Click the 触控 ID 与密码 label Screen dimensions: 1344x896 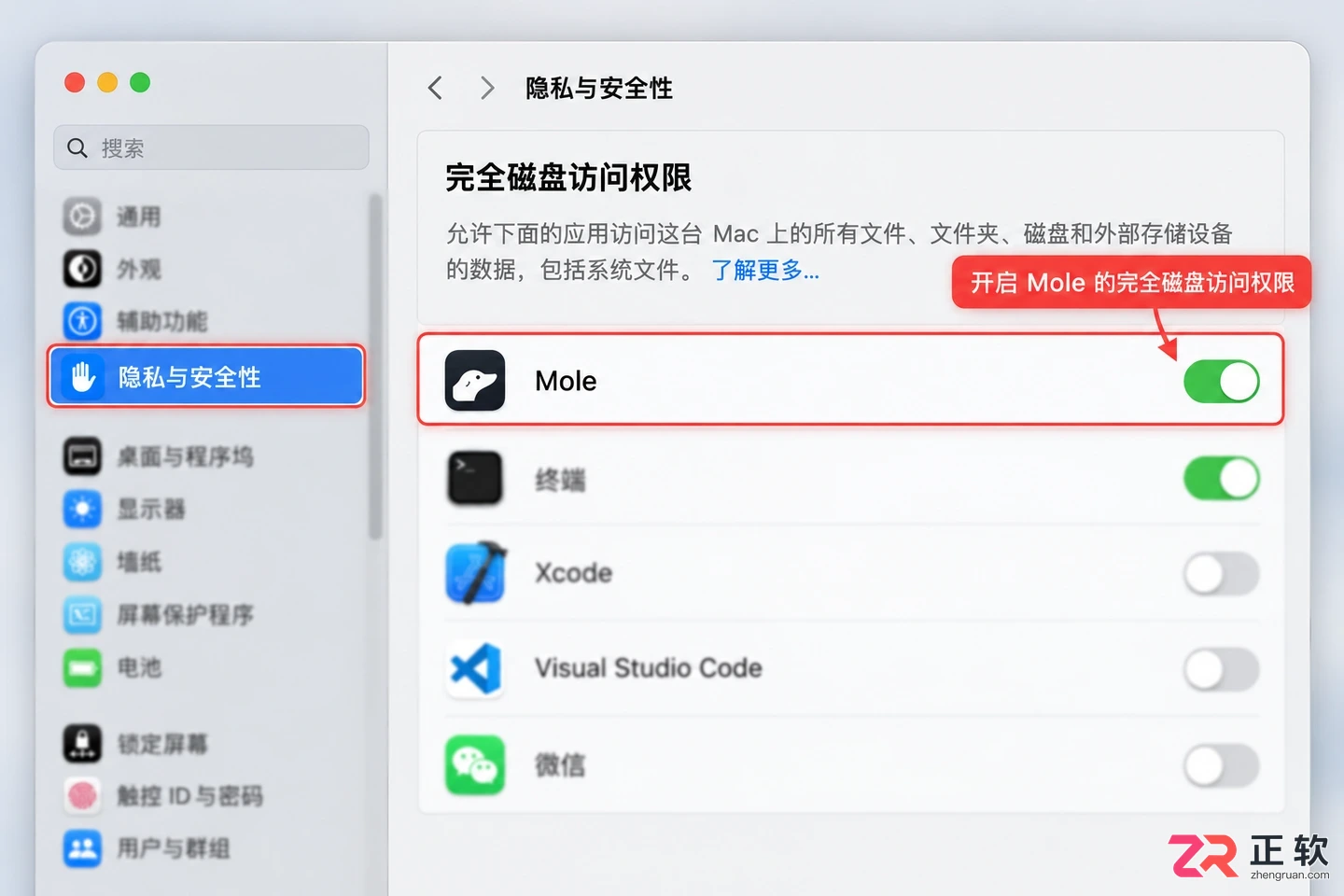click(x=189, y=796)
